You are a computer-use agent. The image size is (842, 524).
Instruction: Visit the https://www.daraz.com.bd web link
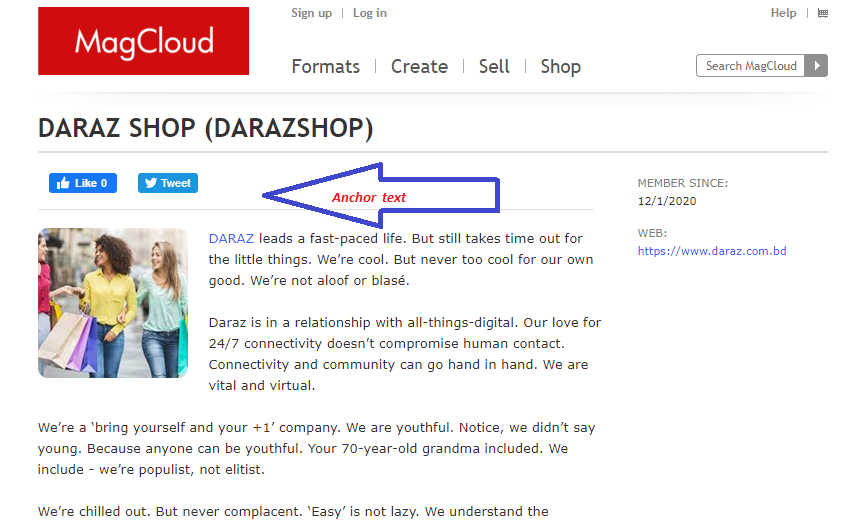tap(712, 251)
